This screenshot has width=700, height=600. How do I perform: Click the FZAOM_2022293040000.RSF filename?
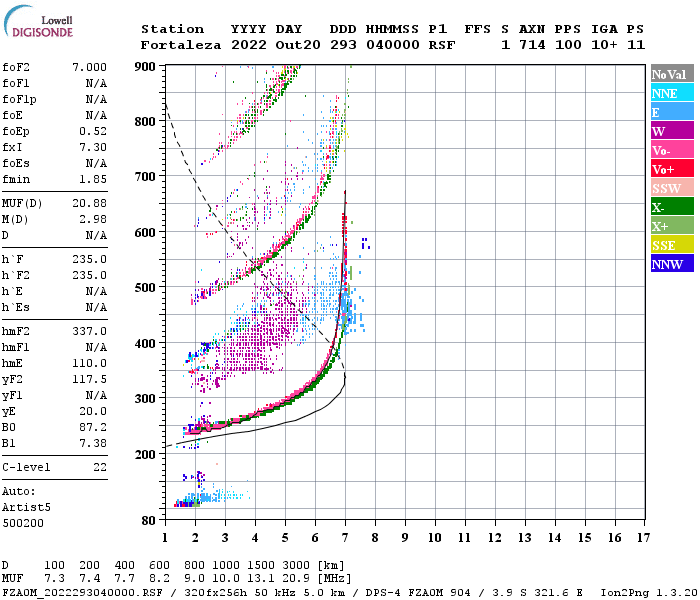coord(82,592)
